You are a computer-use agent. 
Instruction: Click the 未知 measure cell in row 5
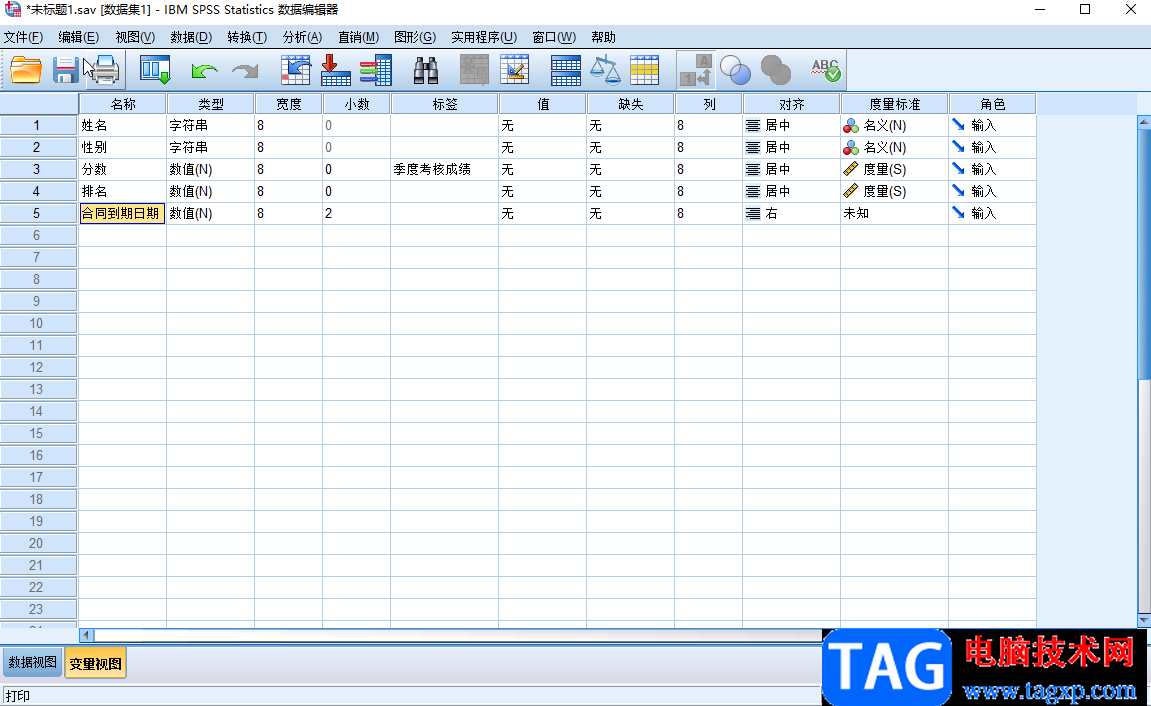pyautogui.click(x=895, y=214)
